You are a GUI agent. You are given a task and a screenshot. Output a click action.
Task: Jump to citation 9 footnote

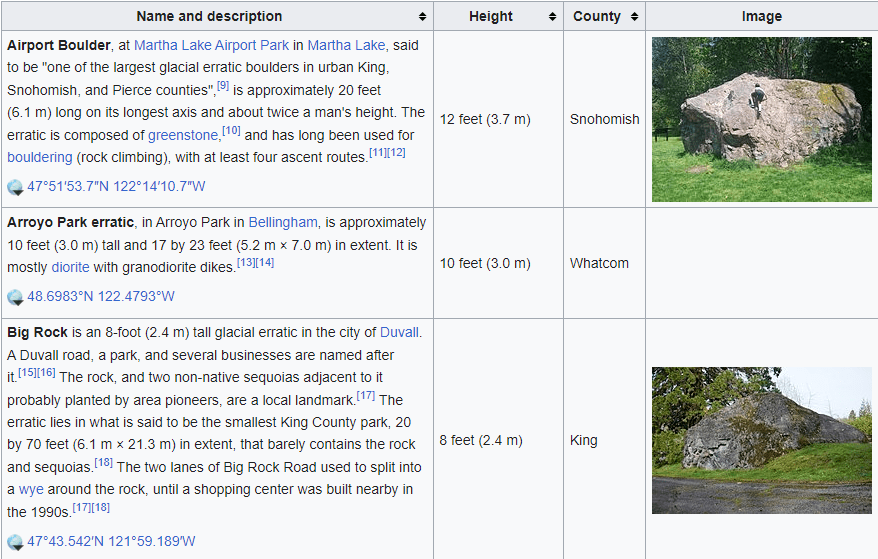[x=223, y=86]
